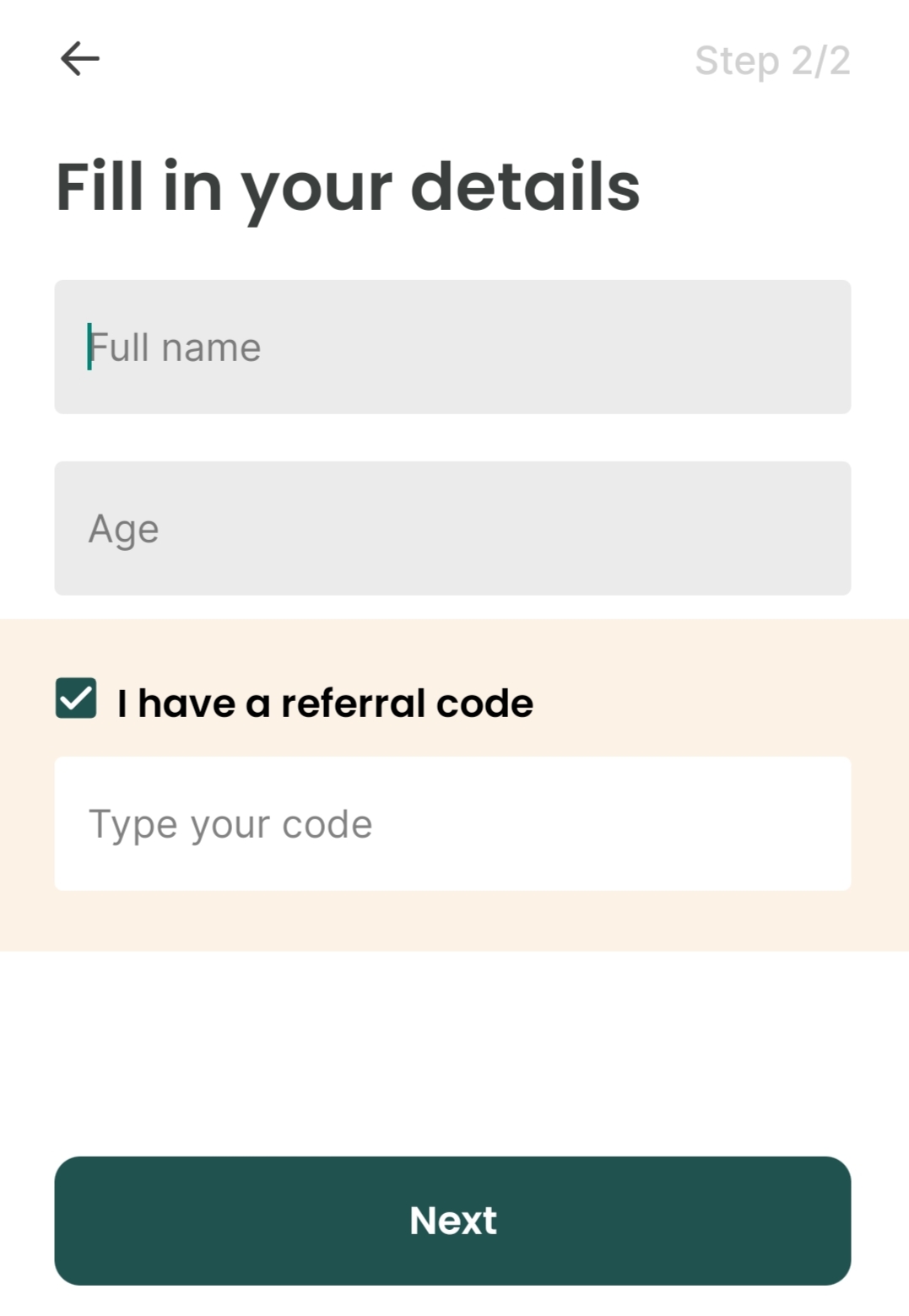This screenshot has height=1316, width=909.
Task: Select the Full name placeholder text
Action: (175, 346)
